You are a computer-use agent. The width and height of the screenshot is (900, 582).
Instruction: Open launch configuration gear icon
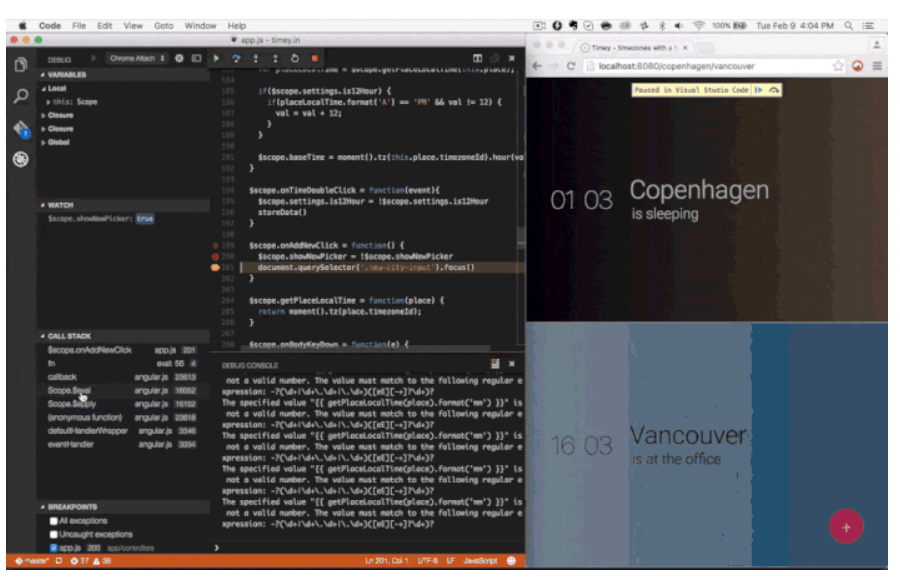(x=179, y=59)
